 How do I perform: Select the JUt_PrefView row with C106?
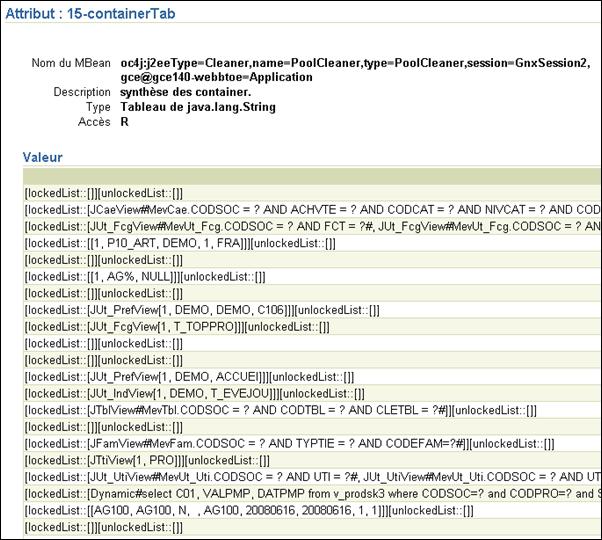[312, 310]
